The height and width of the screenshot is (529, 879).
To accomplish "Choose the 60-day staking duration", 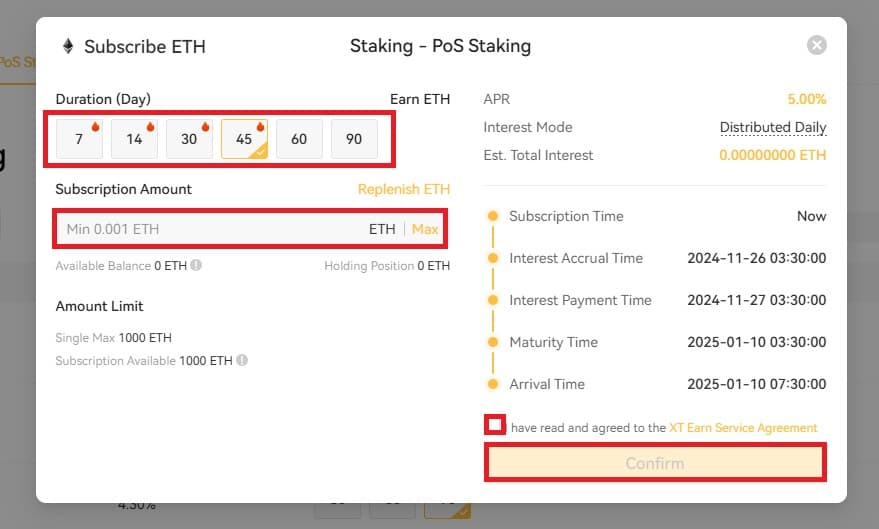I will coord(299,139).
